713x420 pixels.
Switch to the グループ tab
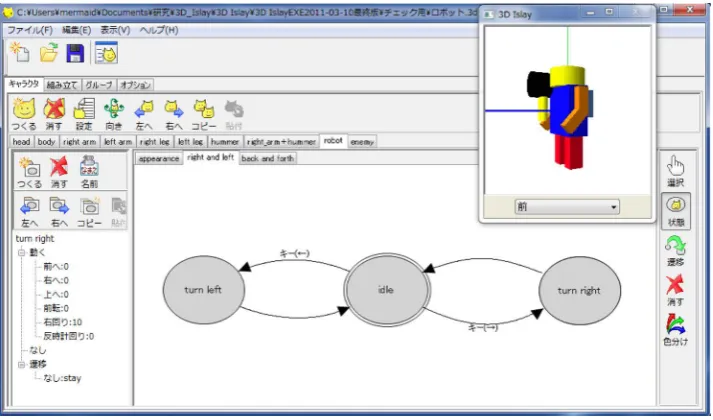pos(99,85)
